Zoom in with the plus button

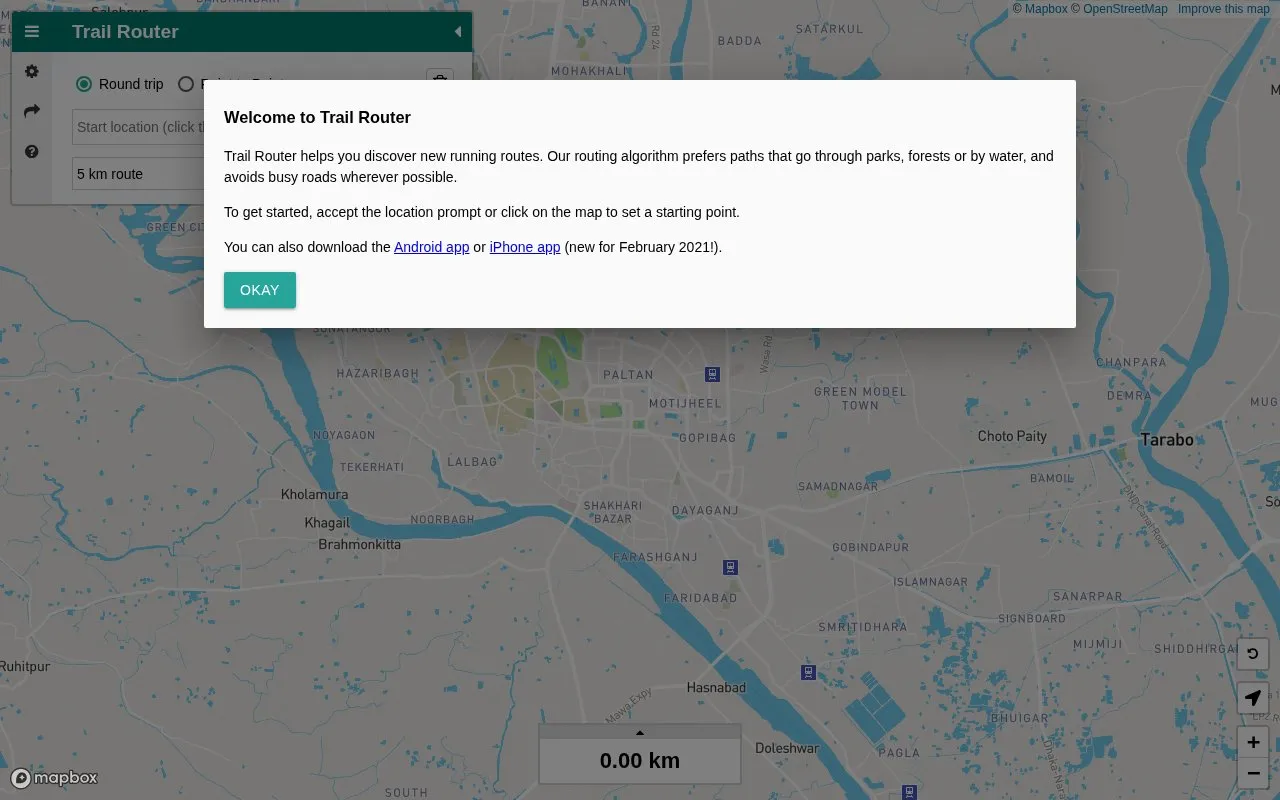(1253, 742)
